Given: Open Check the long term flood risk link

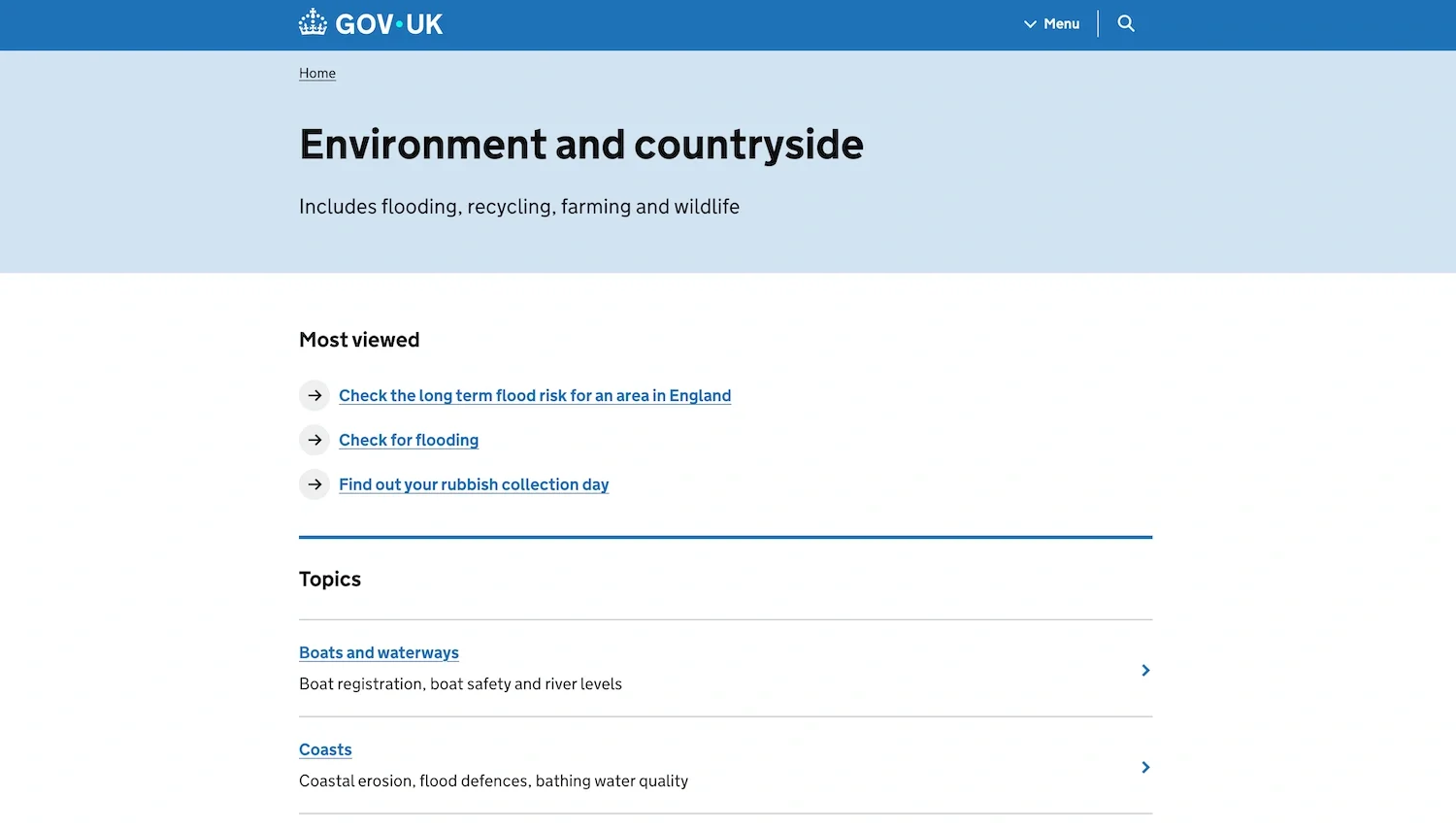Looking at the screenshot, I should [x=535, y=395].
